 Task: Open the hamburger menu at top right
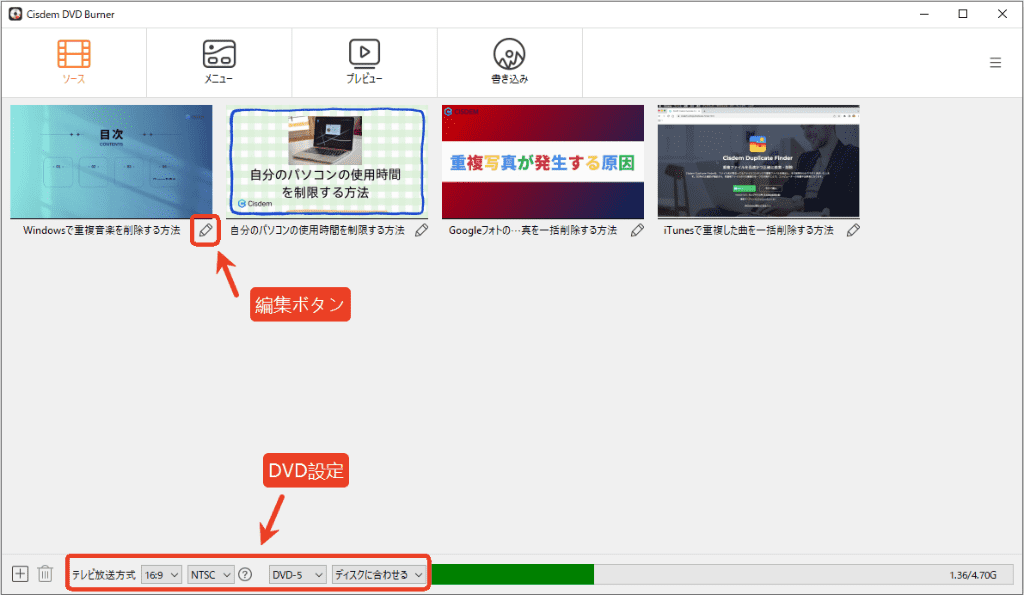(x=995, y=63)
